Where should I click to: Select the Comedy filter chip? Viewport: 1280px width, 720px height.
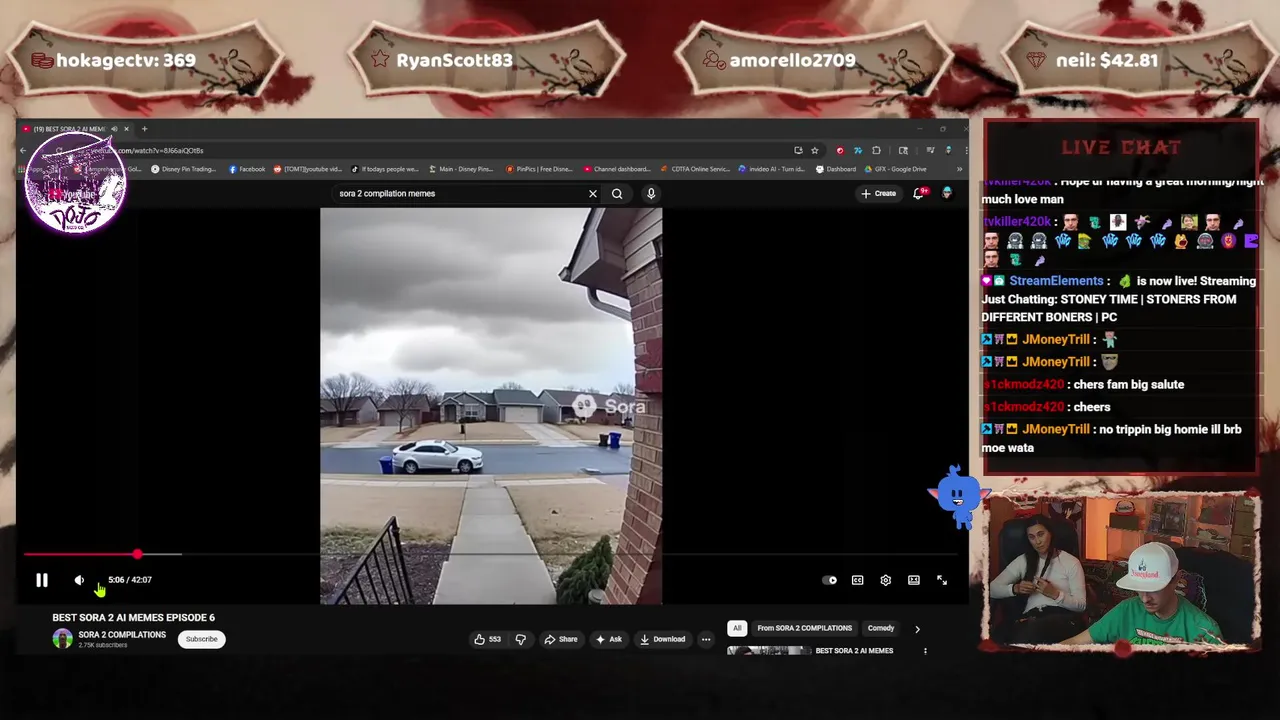pyautogui.click(x=881, y=628)
